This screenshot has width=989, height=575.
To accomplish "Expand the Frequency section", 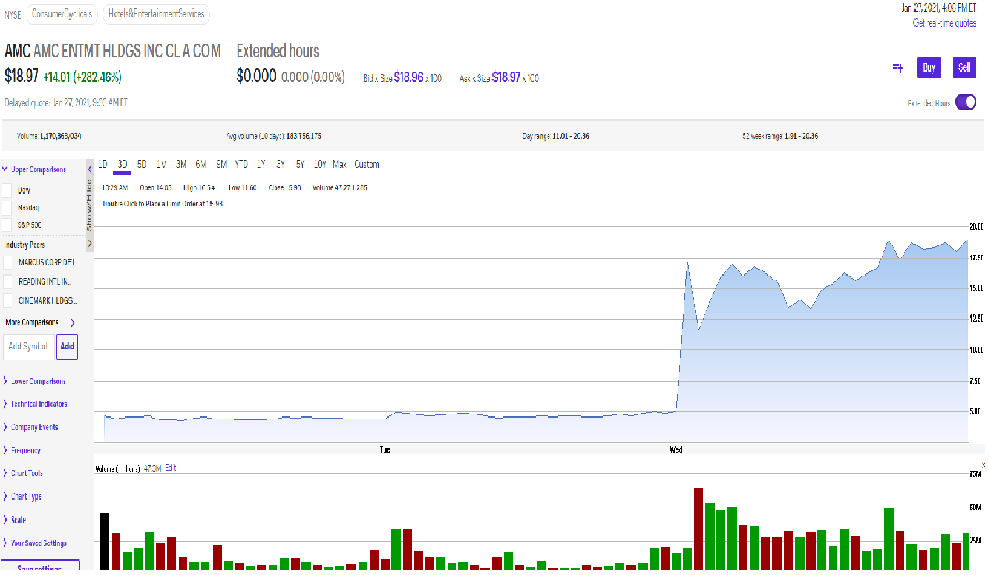I will pyautogui.click(x=22, y=450).
